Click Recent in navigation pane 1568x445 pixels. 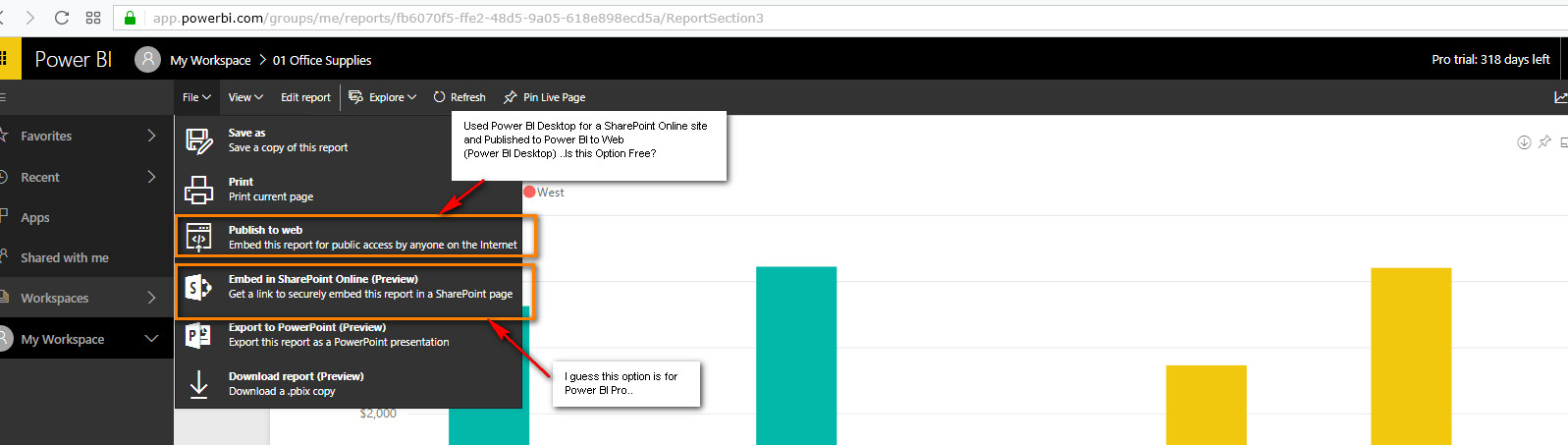click(x=40, y=177)
